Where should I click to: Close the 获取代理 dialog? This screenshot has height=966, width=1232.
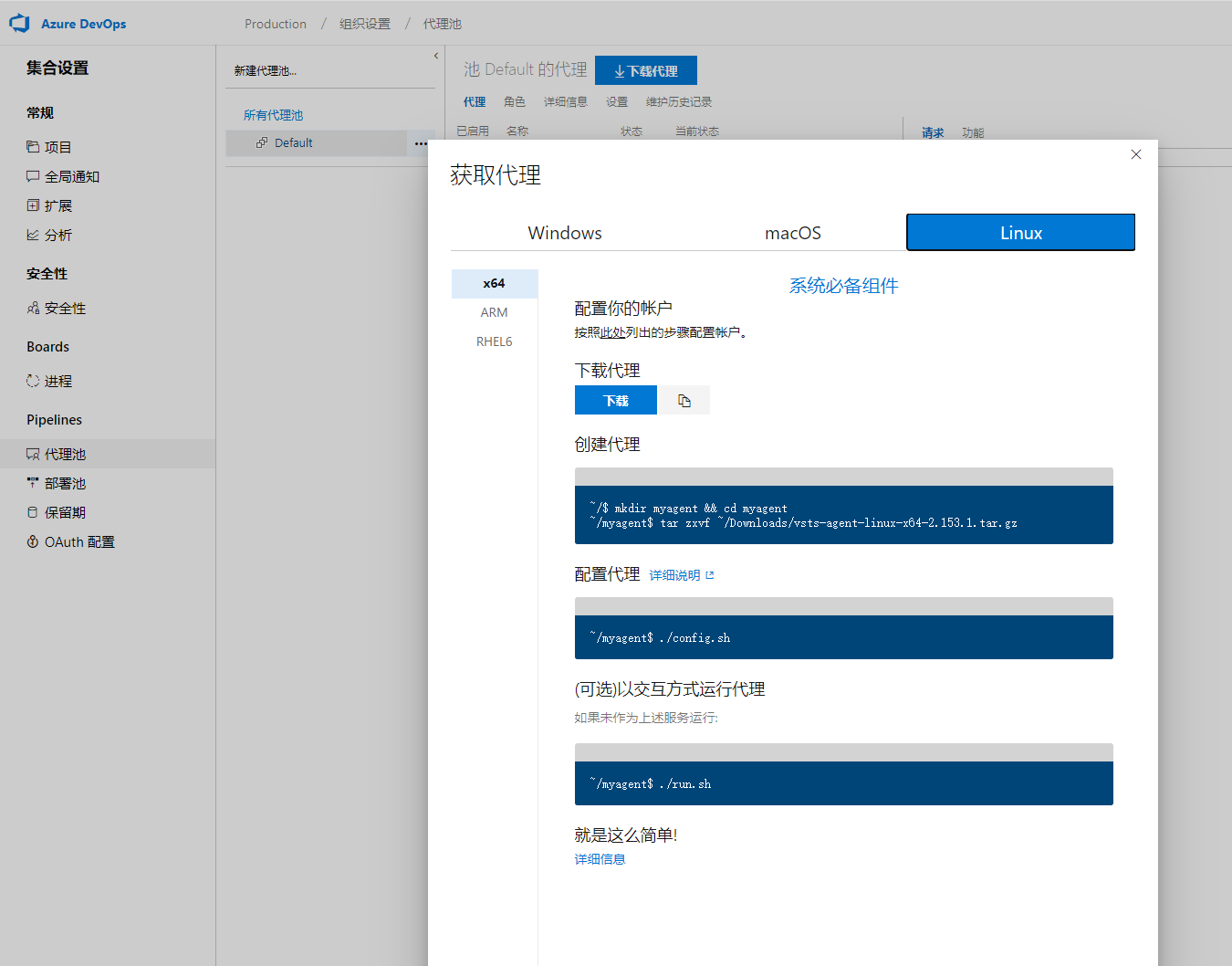point(1136,154)
